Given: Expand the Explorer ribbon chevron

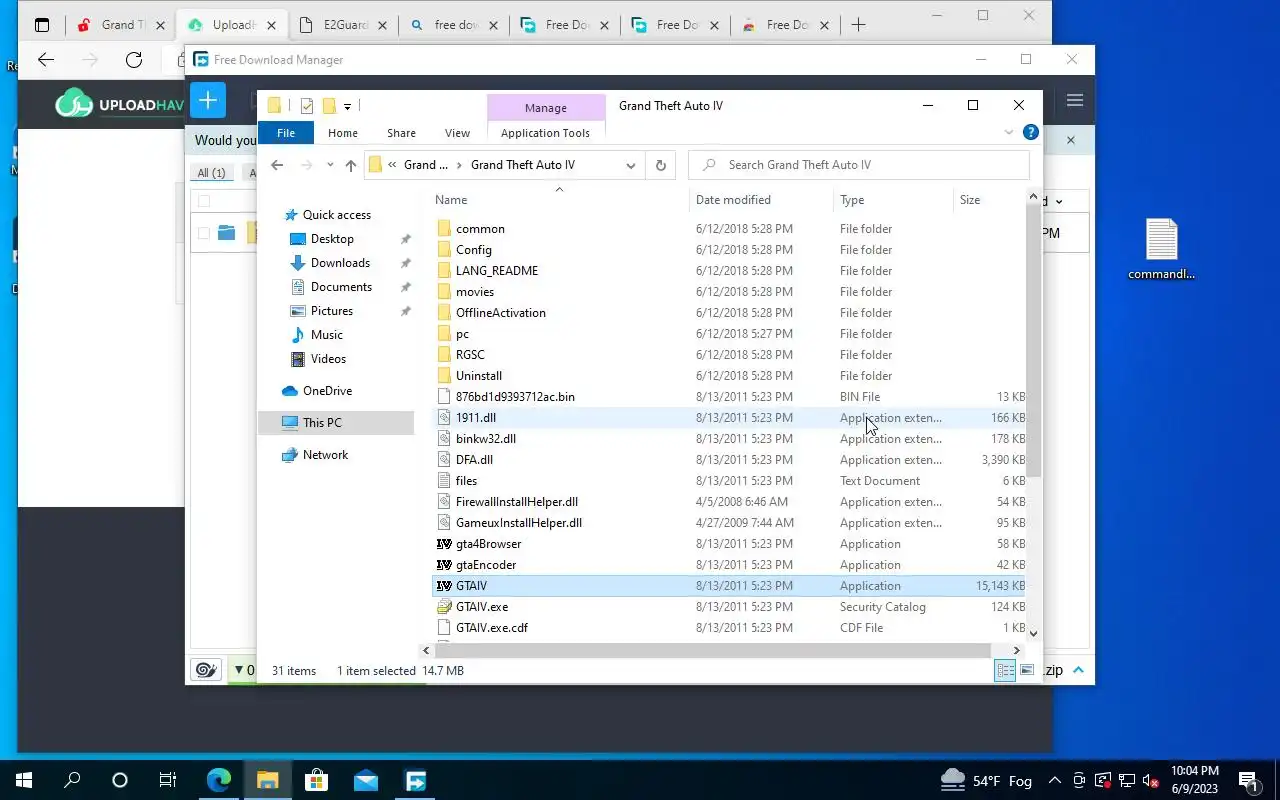Looking at the screenshot, I should (x=1009, y=132).
